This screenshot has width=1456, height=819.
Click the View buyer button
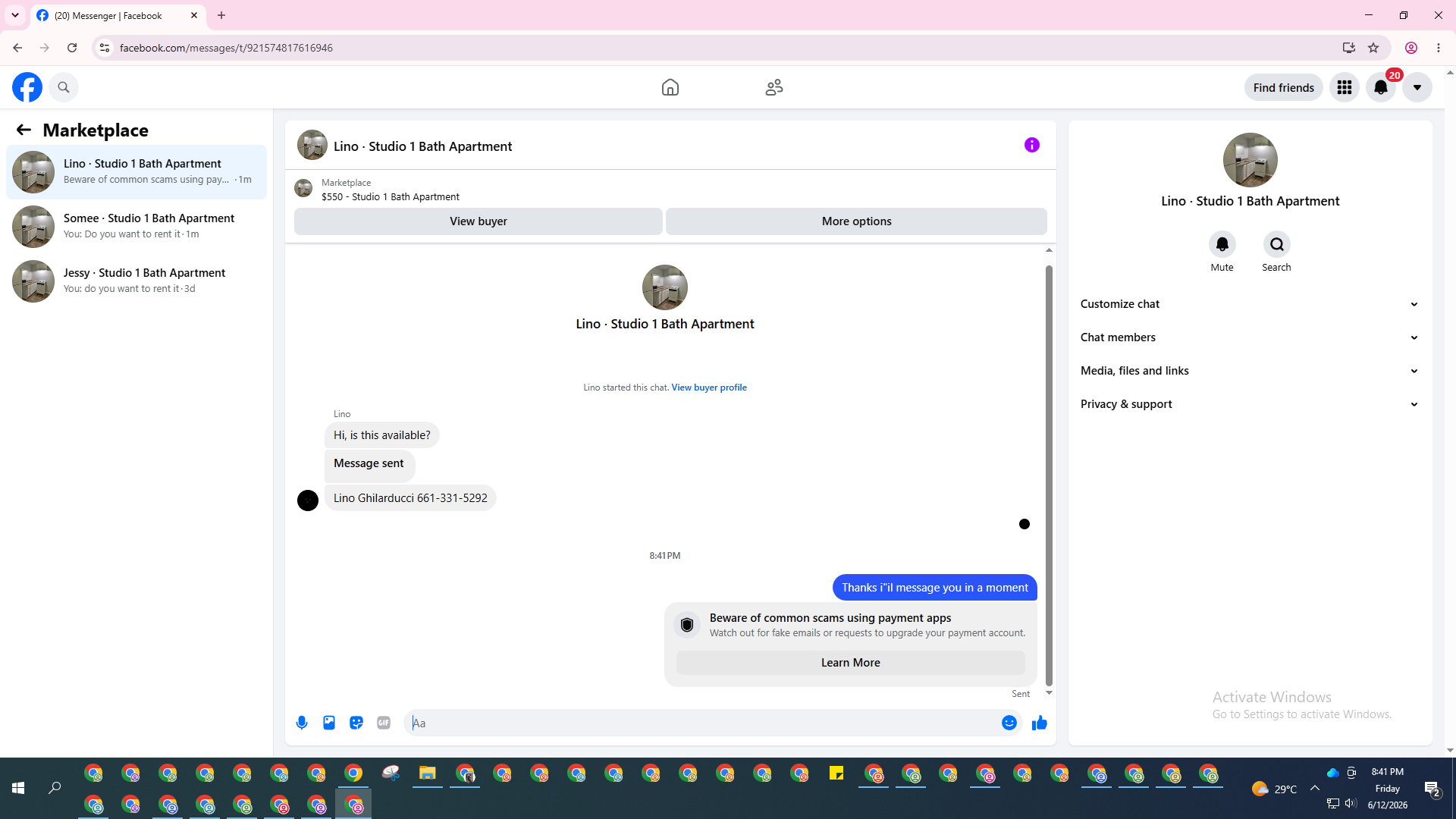click(478, 221)
